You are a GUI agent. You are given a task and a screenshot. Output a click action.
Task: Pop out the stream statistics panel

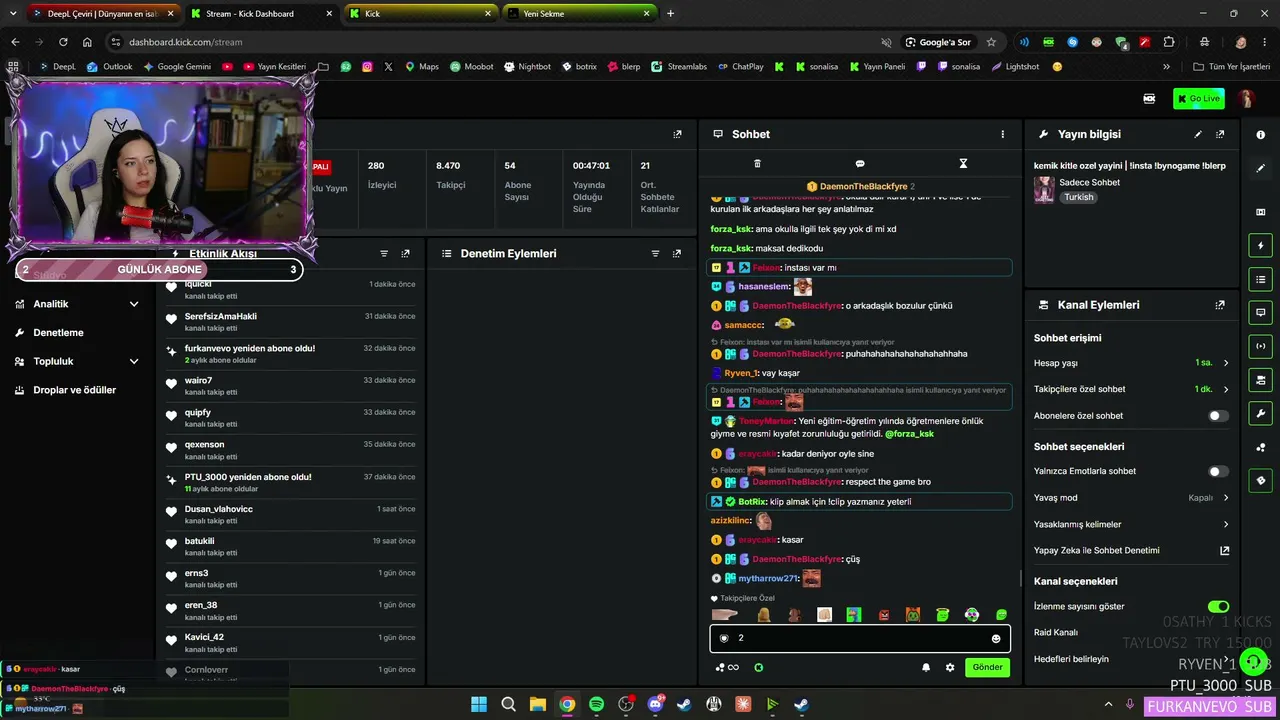pyautogui.click(x=677, y=134)
